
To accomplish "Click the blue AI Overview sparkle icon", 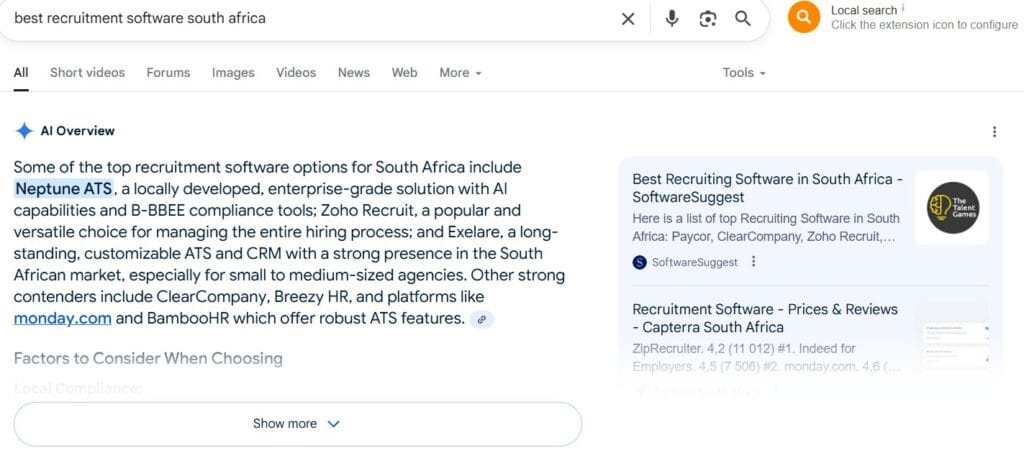I will pyautogui.click(x=25, y=131).
